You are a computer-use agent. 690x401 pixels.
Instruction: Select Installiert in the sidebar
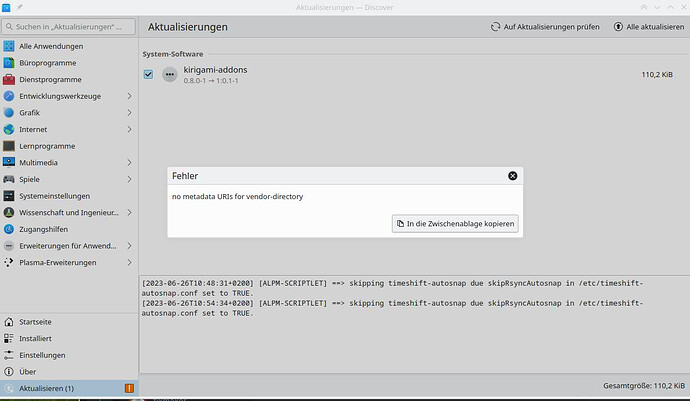pos(69,338)
